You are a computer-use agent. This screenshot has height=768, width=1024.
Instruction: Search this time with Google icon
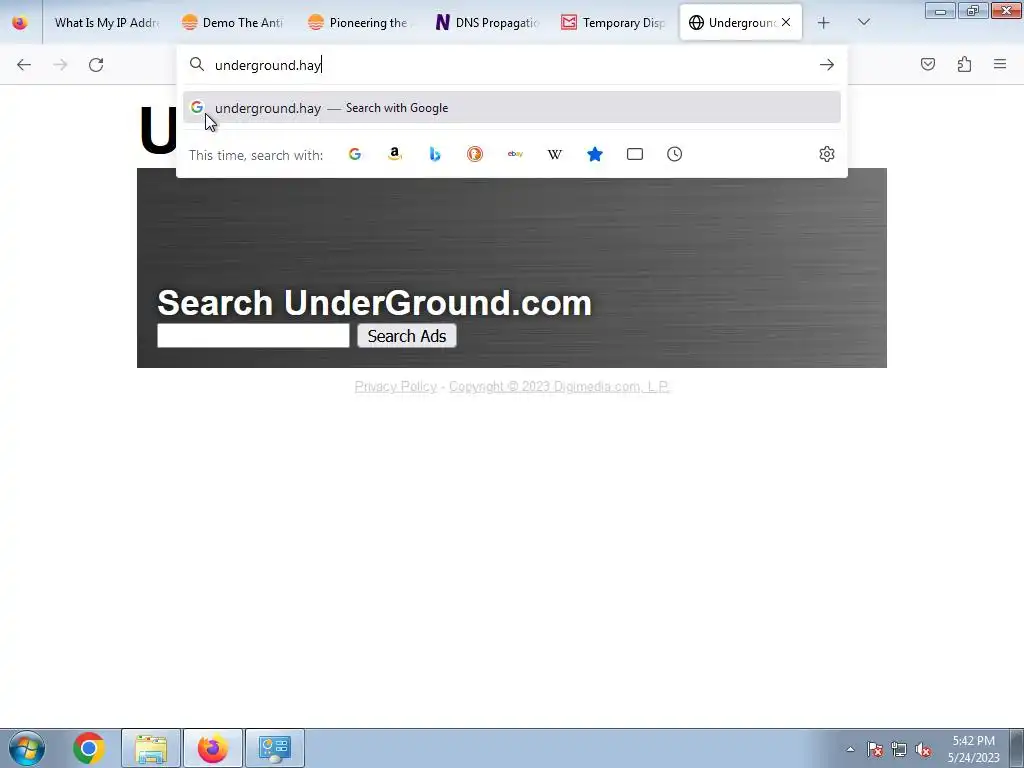point(355,154)
